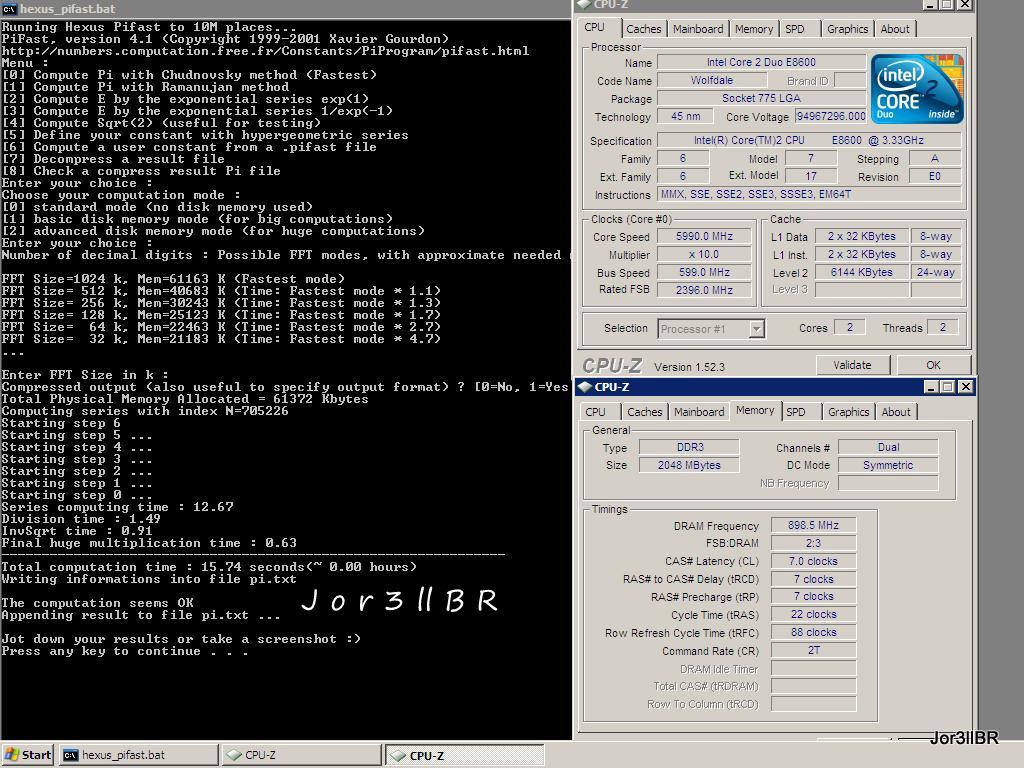Click the Instructions field MMX, SSE, SSE2
The width and height of the screenshot is (1024, 768).
[x=809, y=194]
